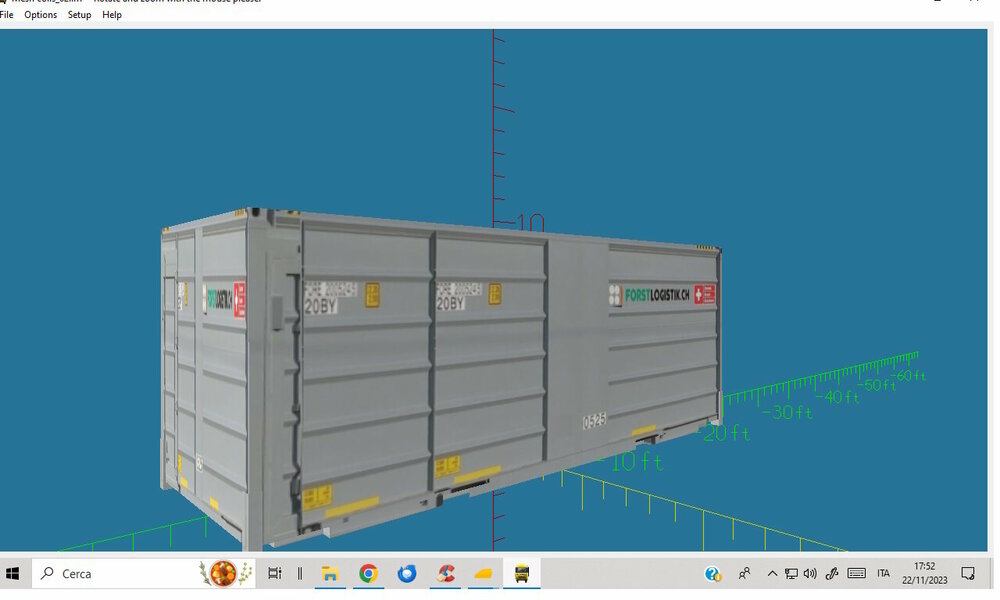Viewport: 1000px width, 600px height.
Task: Open the blue Thunderbird taskbar icon
Action: [407, 574]
